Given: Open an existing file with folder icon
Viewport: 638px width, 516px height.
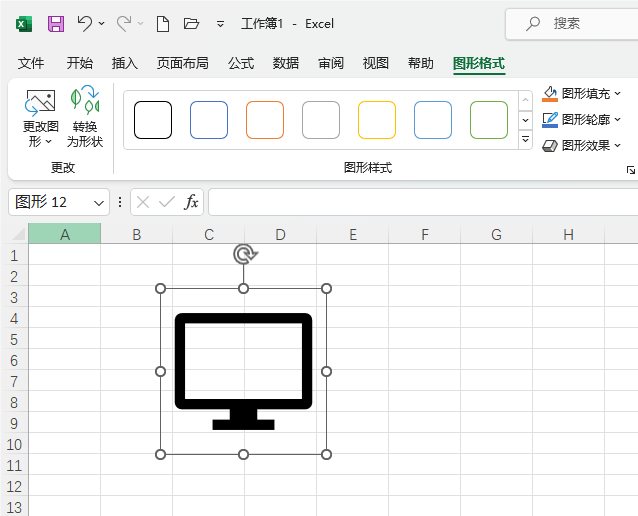Looking at the screenshot, I should click(191, 24).
